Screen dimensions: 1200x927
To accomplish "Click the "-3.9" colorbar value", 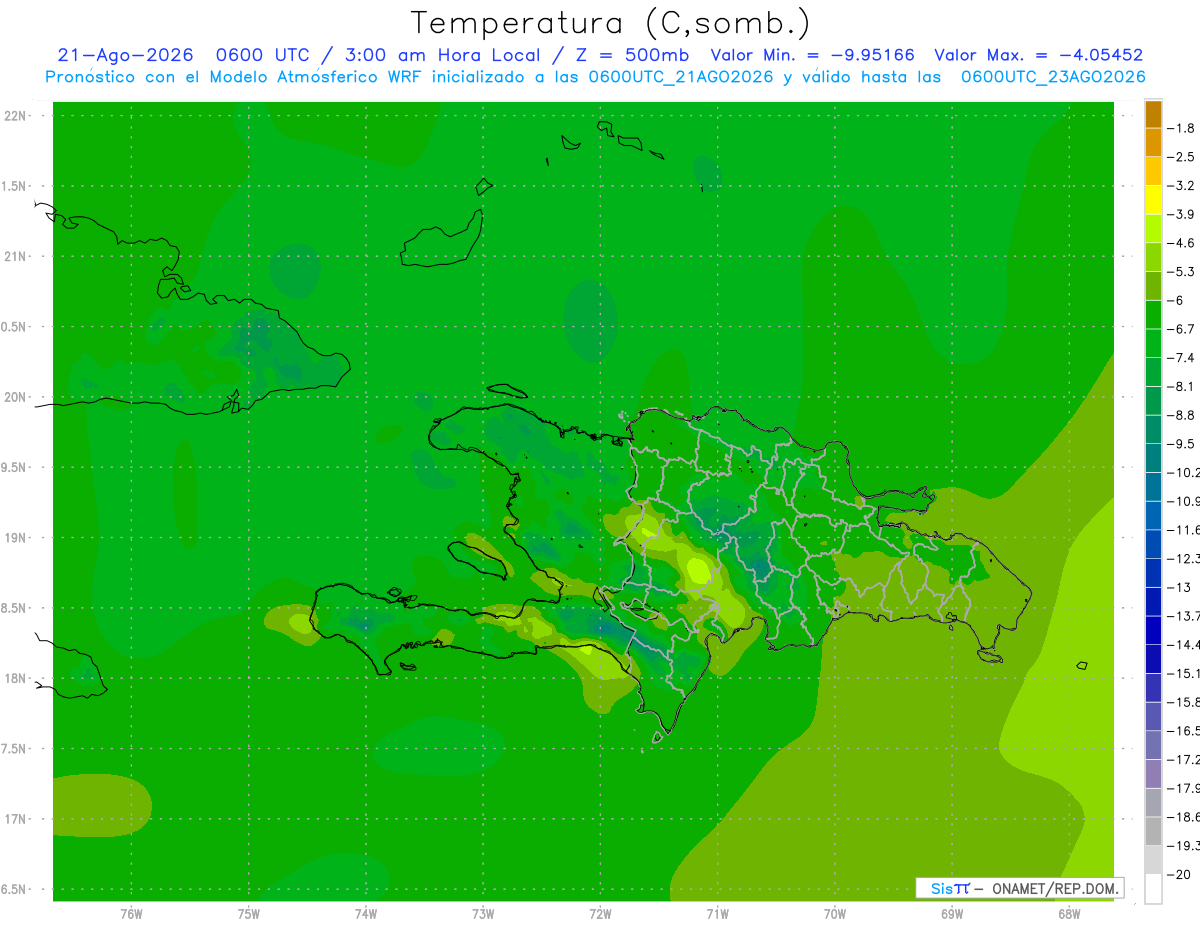I will pos(1181,215).
